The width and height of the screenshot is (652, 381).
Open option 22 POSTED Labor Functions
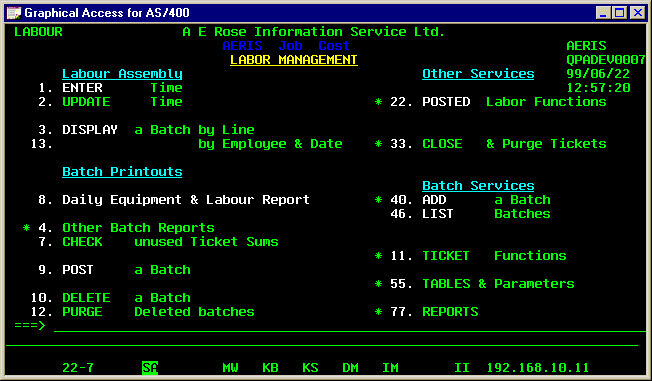pyautogui.click(x=491, y=102)
